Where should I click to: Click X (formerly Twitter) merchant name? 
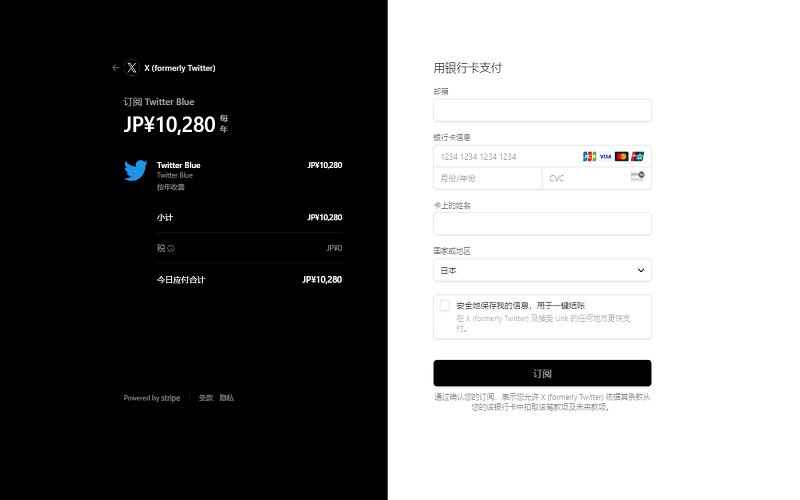tap(180, 68)
